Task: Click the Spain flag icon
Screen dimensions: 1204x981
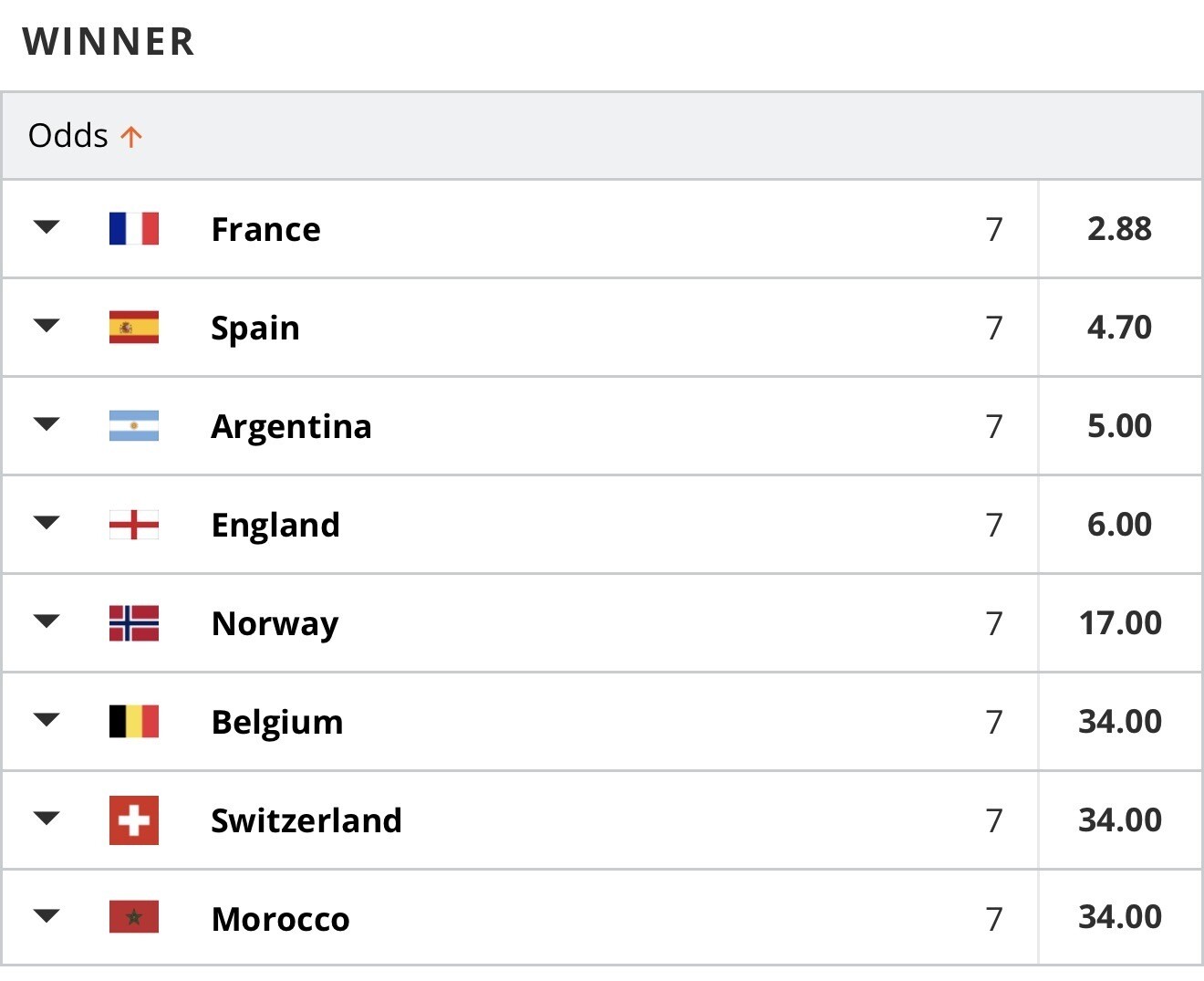Action: (x=134, y=327)
